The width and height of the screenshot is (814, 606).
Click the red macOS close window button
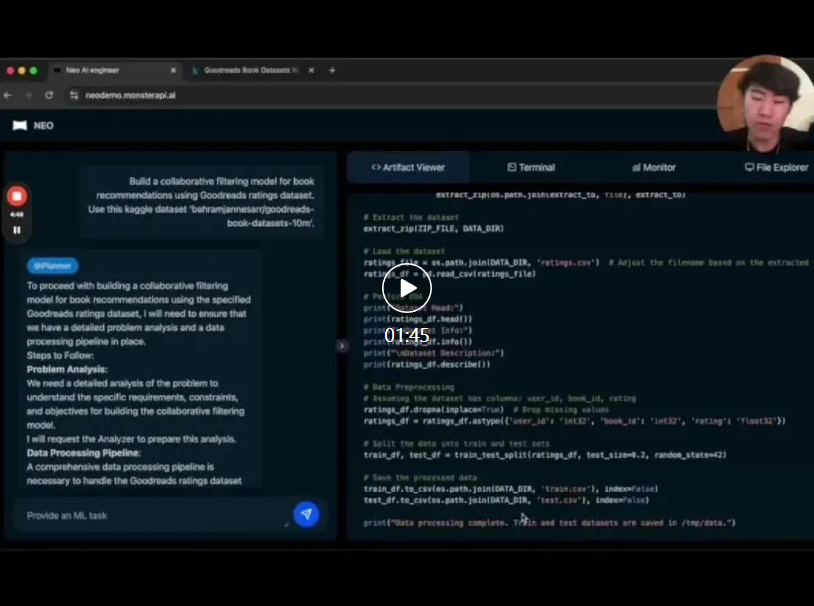10,70
